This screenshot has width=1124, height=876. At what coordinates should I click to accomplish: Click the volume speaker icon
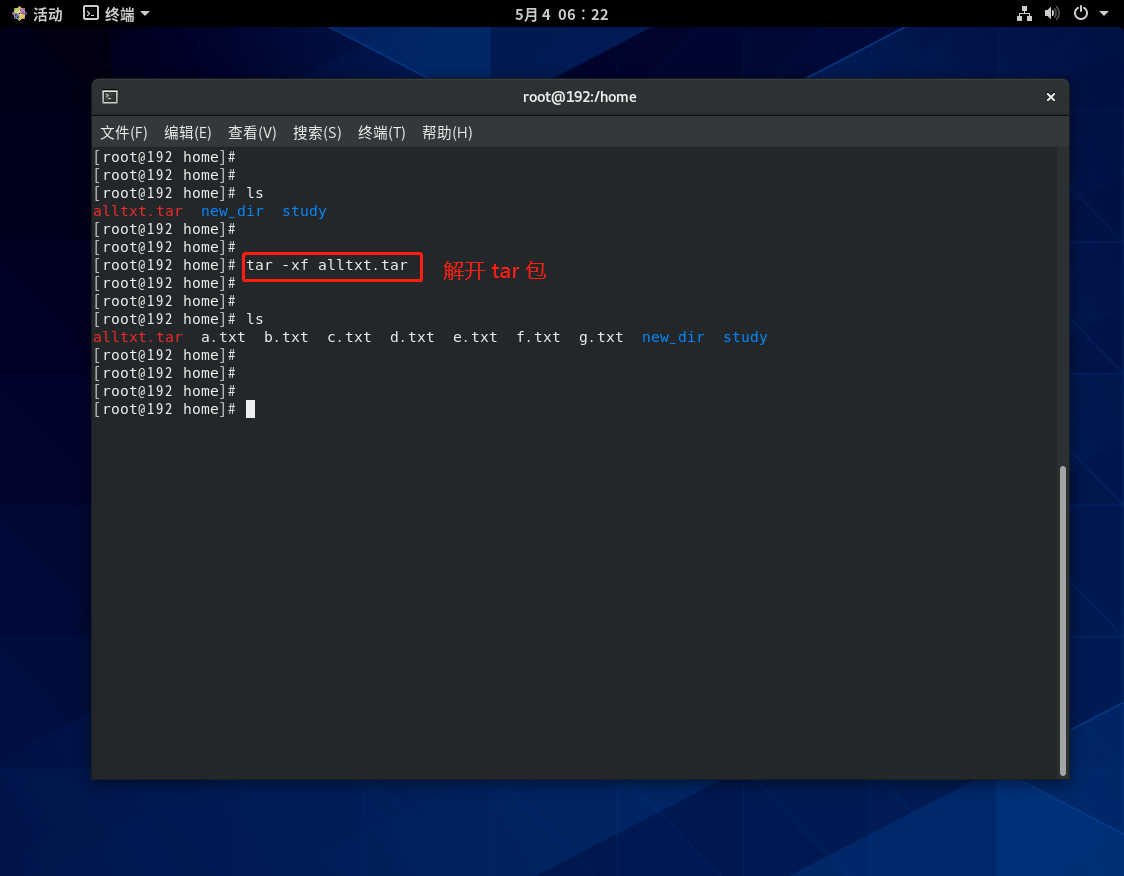coord(1051,14)
